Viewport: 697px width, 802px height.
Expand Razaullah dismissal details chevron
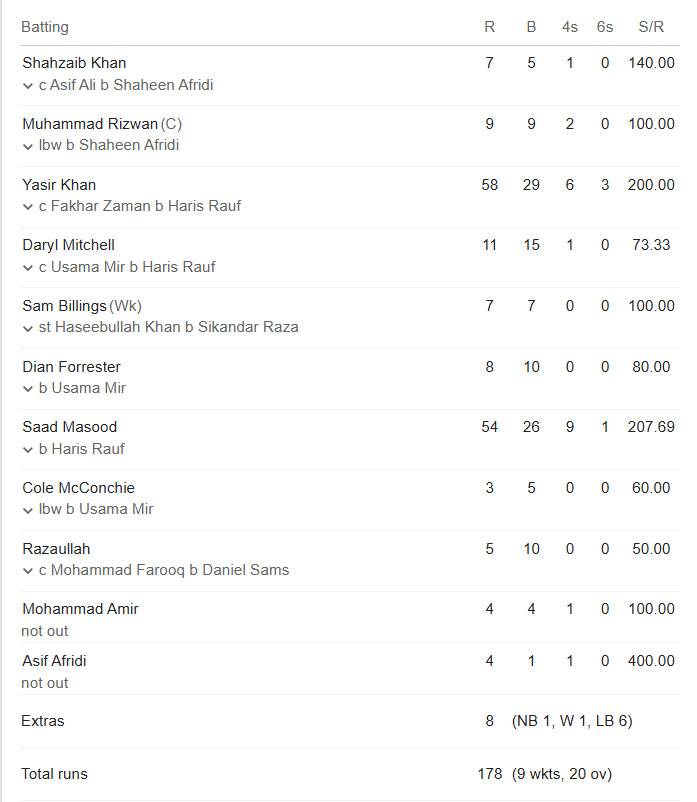28,571
